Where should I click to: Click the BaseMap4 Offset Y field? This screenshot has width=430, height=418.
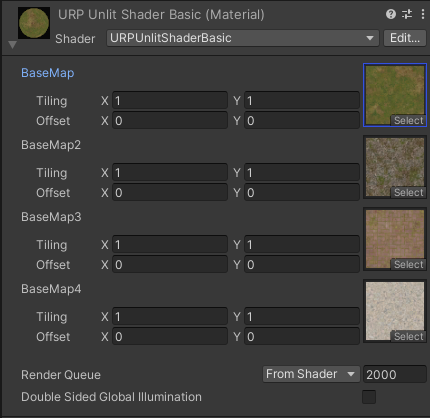302,337
